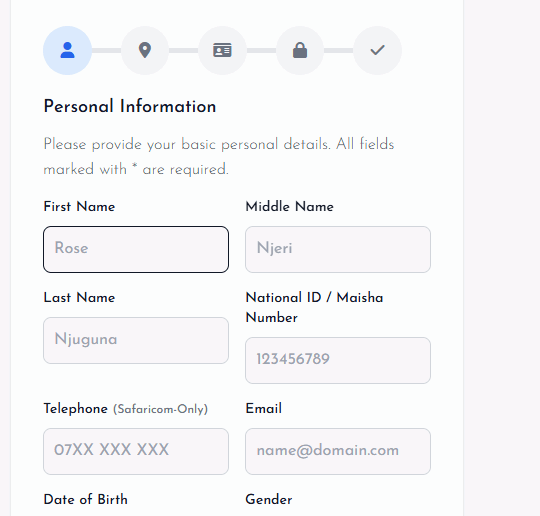
Task: Click the Personal Information heading
Action: (130, 106)
